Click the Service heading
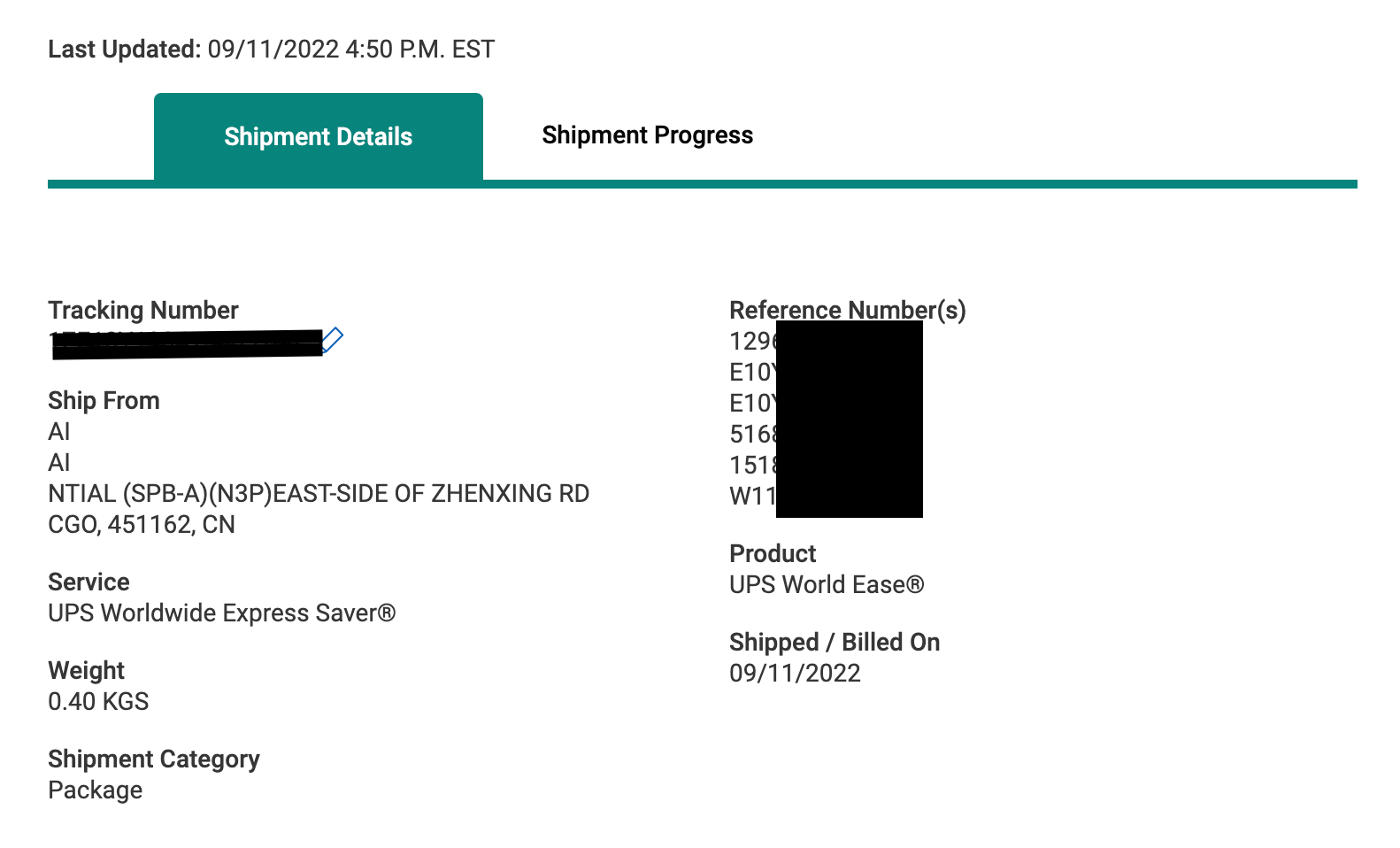 pos(88,582)
